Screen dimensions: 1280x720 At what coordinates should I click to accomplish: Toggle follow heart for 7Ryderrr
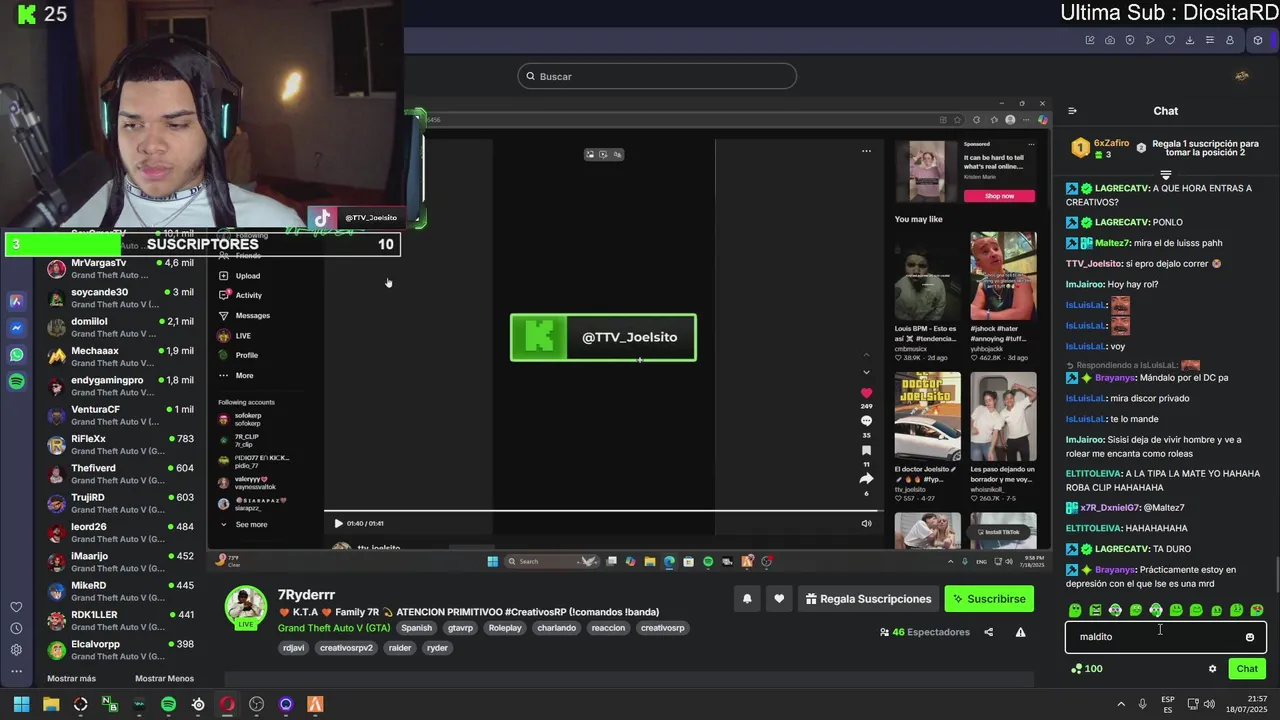tap(779, 599)
